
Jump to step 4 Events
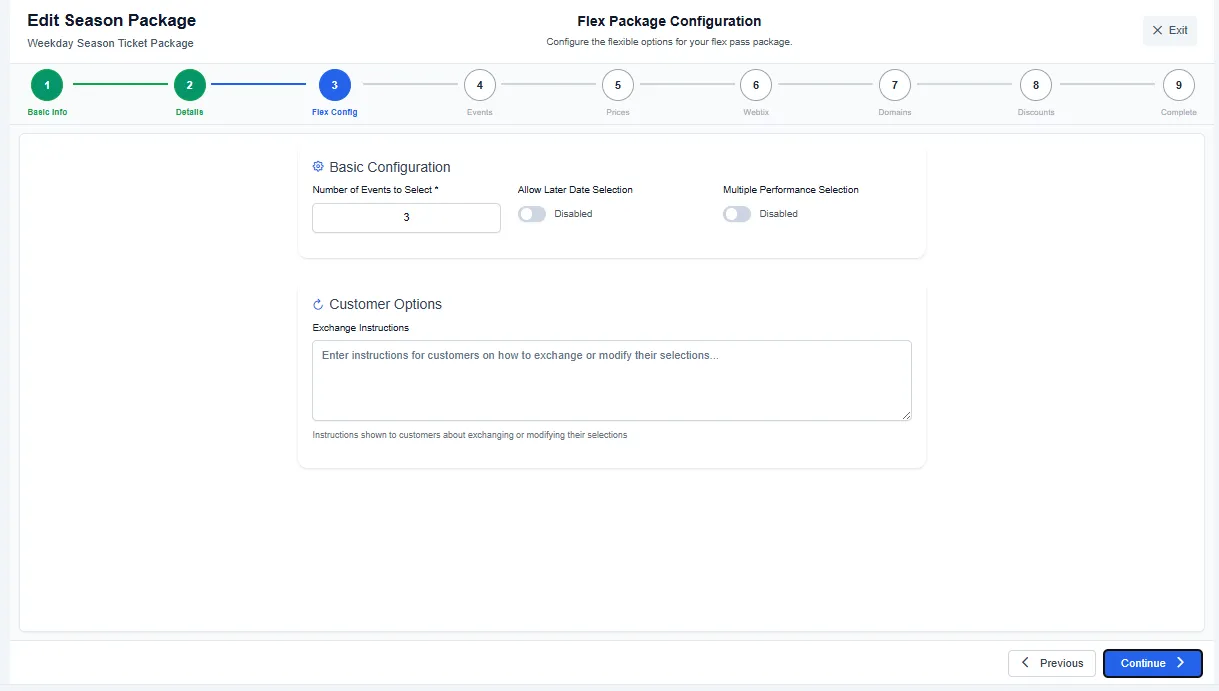(480, 85)
